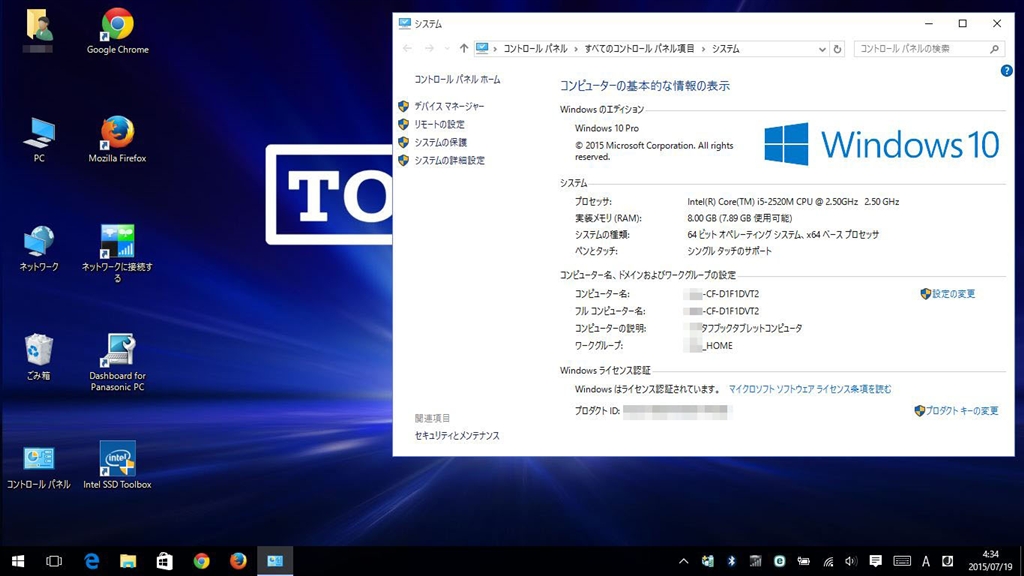The height and width of the screenshot is (576, 1024).
Task: Open システムの保護 link
Action: (x=441, y=142)
